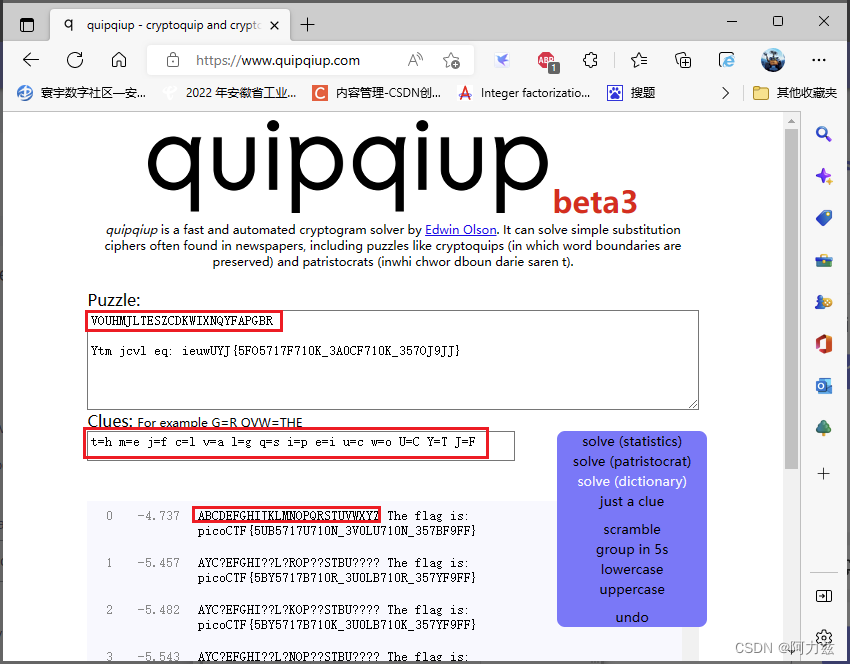
Task: Run solve (patristocrat)
Action: (632, 462)
